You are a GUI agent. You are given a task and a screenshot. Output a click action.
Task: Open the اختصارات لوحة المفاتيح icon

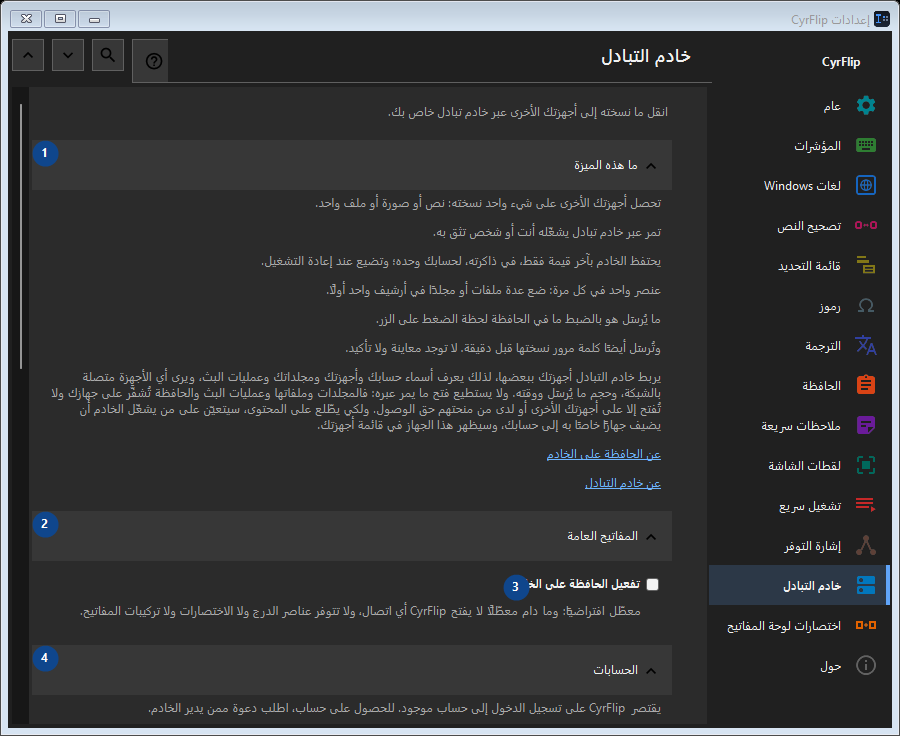click(x=866, y=625)
